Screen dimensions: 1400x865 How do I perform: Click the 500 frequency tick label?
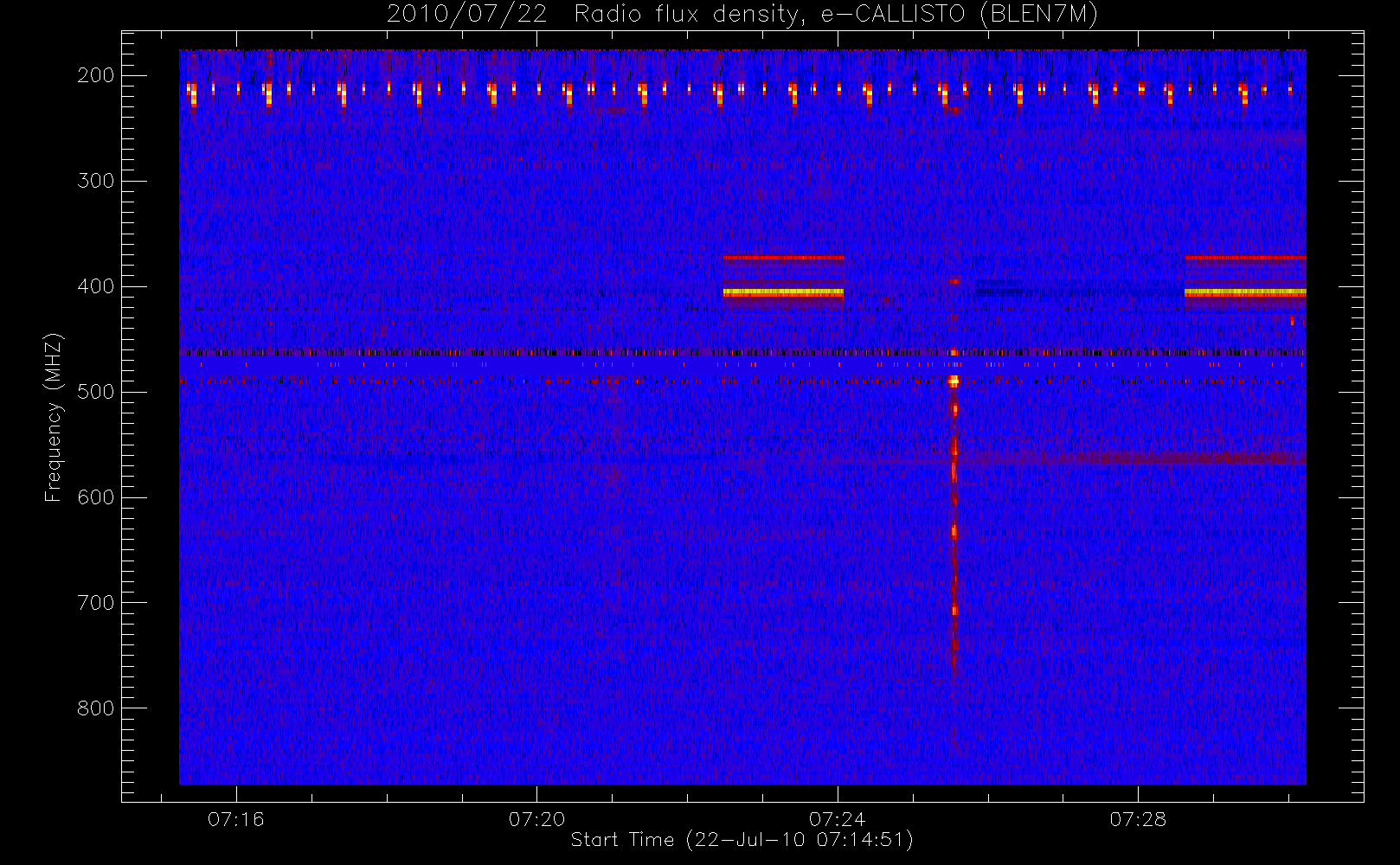(96, 392)
